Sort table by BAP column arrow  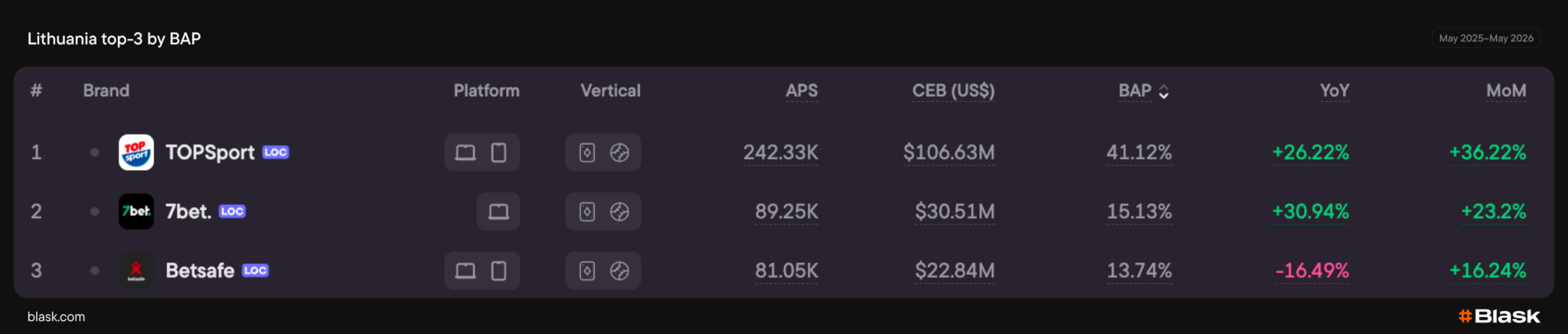tap(1164, 92)
